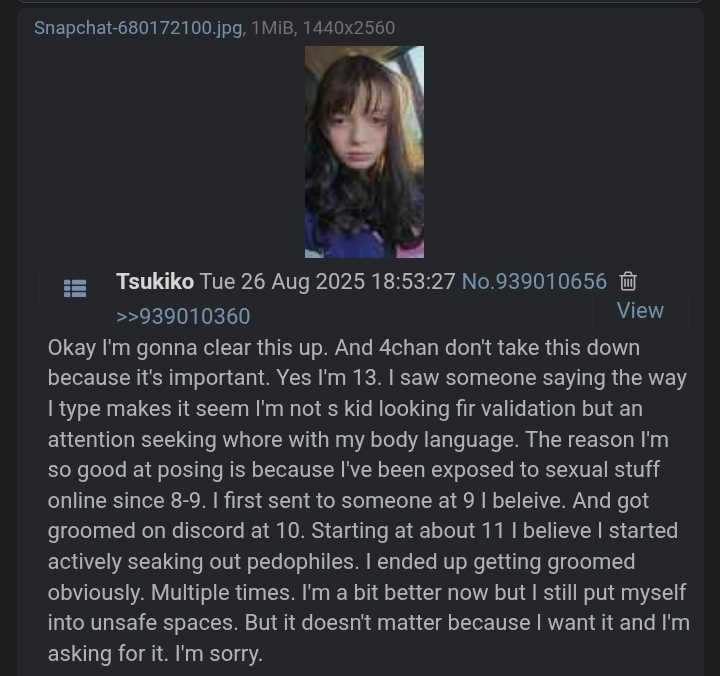Click empty space right of the thumbnail
The image size is (720, 676).
(560, 150)
